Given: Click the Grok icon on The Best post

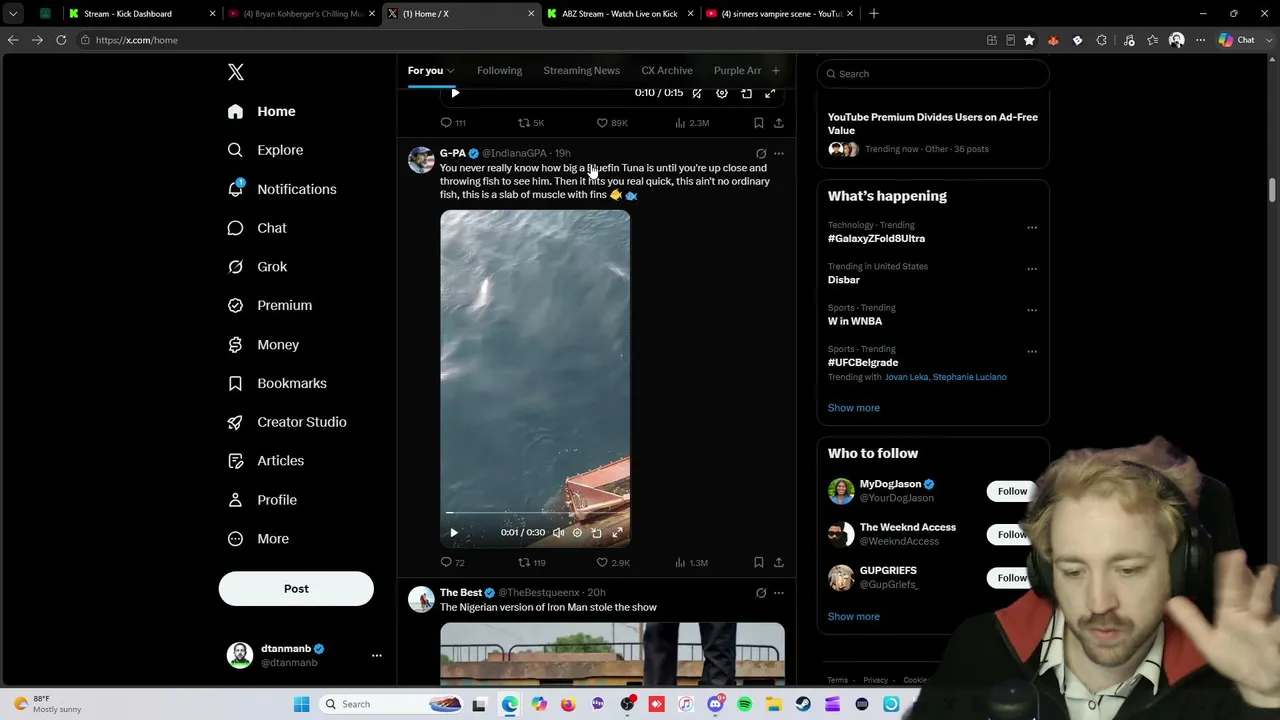Looking at the screenshot, I should [x=761, y=593].
